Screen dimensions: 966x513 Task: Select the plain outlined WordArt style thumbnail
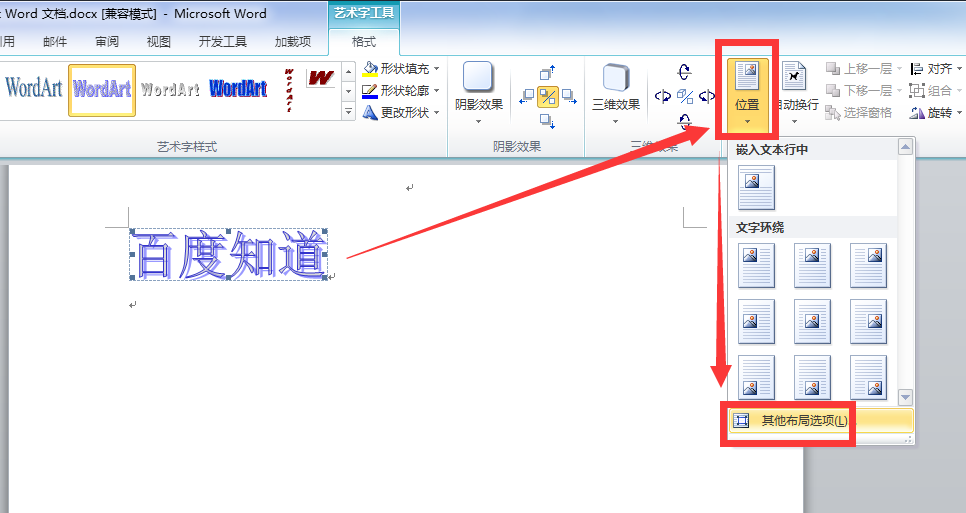(33, 88)
